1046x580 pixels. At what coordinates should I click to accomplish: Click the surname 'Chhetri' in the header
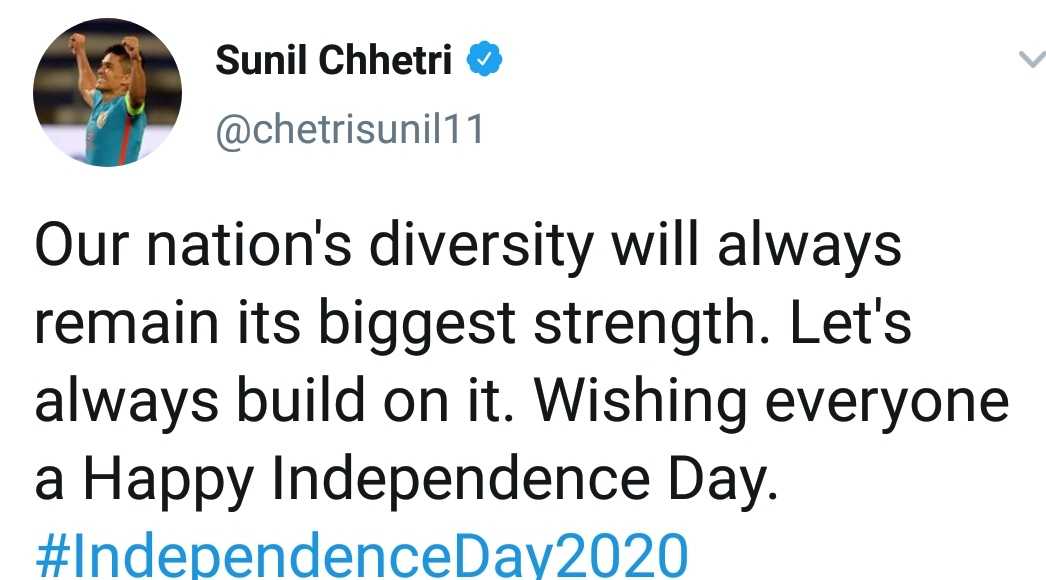pos(385,60)
